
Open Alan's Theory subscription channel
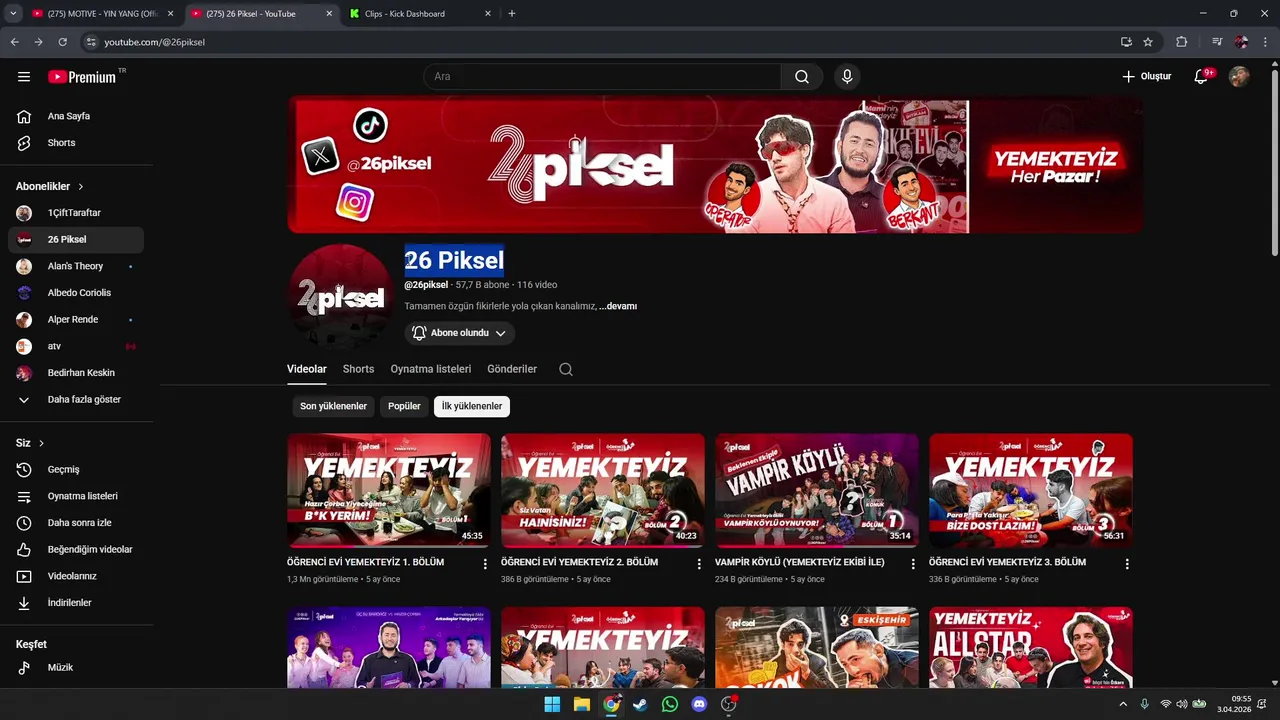click(76, 266)
